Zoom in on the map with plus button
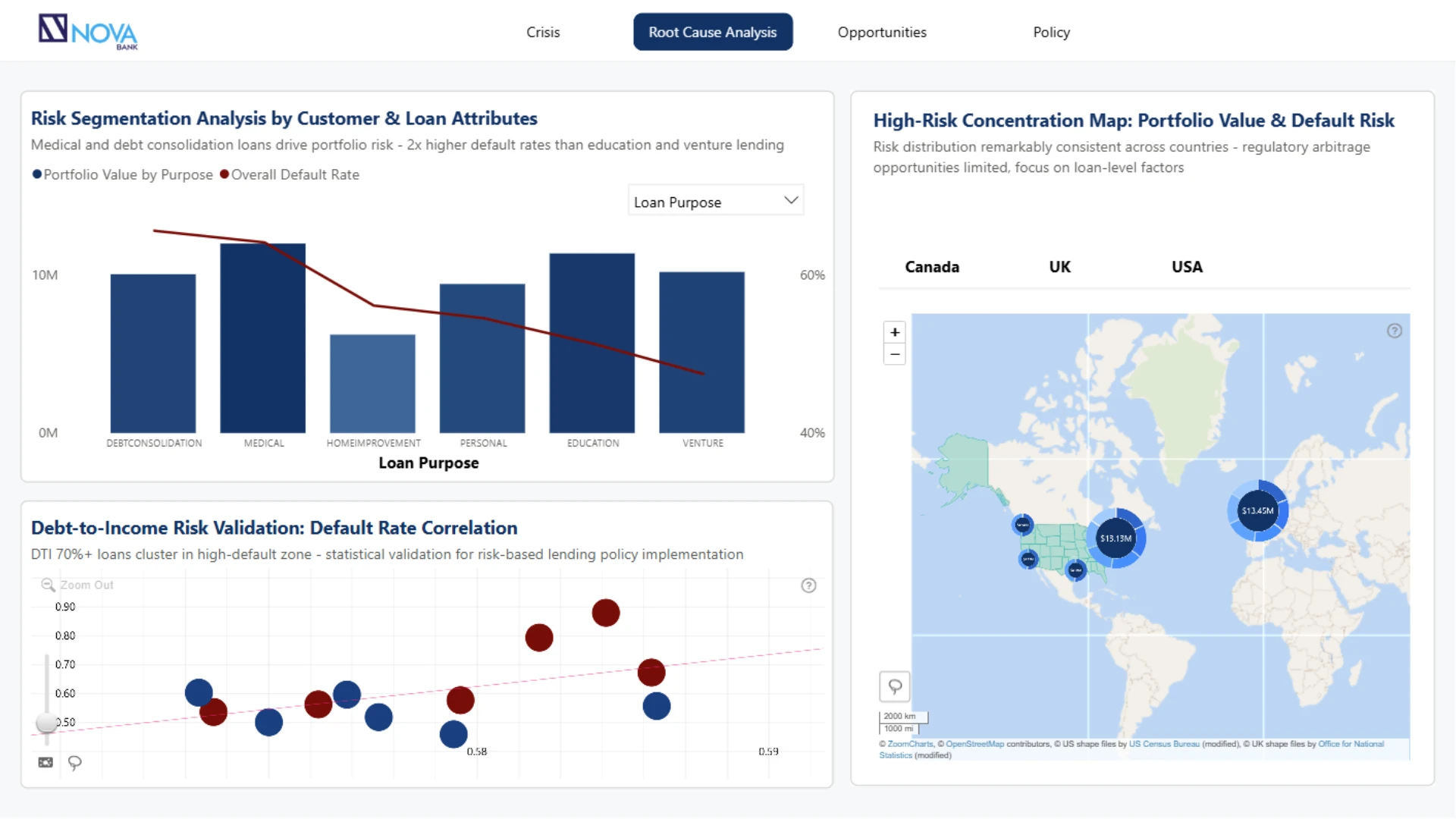1456x819 pixels. pyautogui.click(x=895, y=332)
